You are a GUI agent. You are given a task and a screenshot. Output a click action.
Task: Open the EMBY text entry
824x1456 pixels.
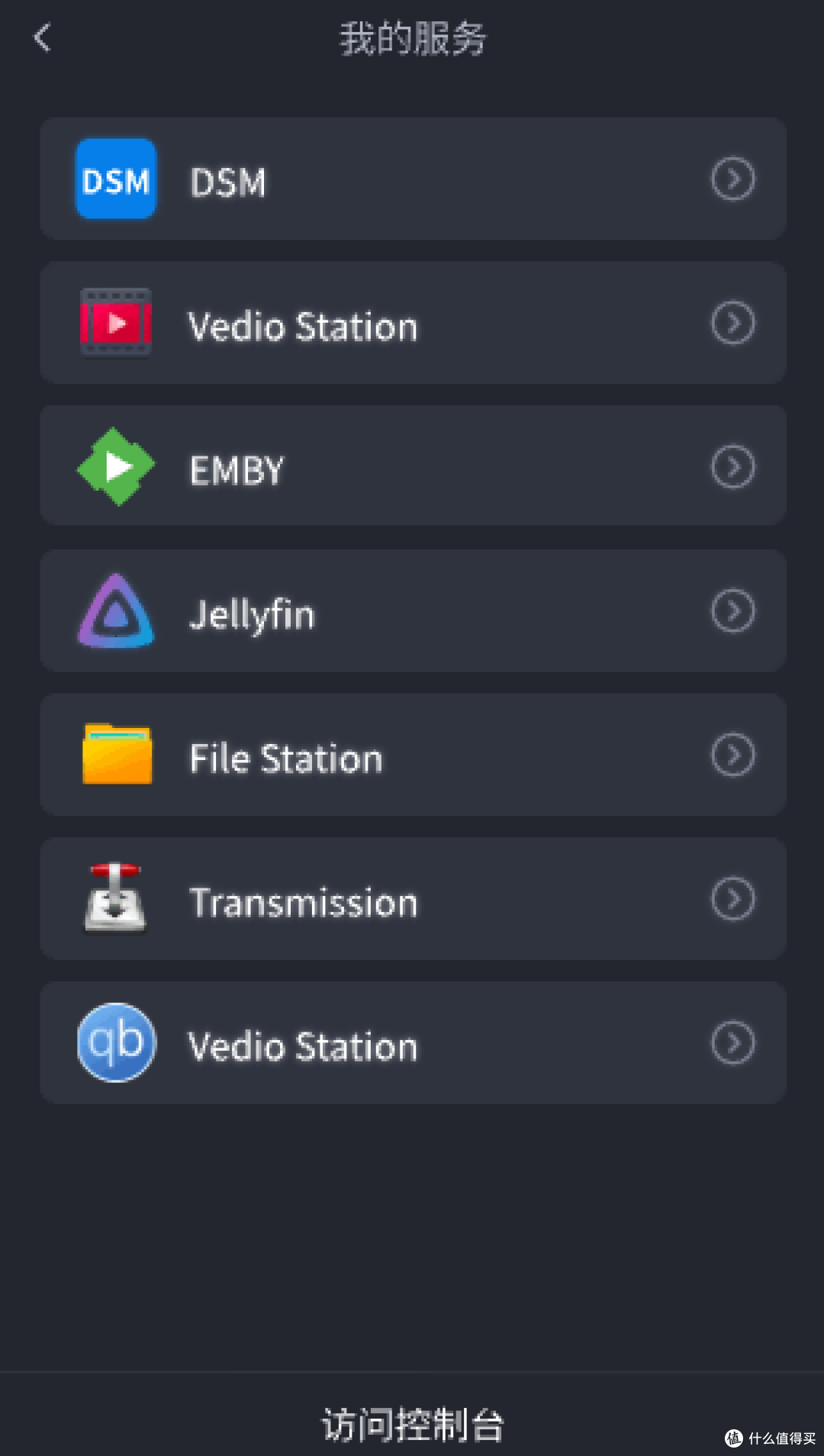(x=237, y=470)
